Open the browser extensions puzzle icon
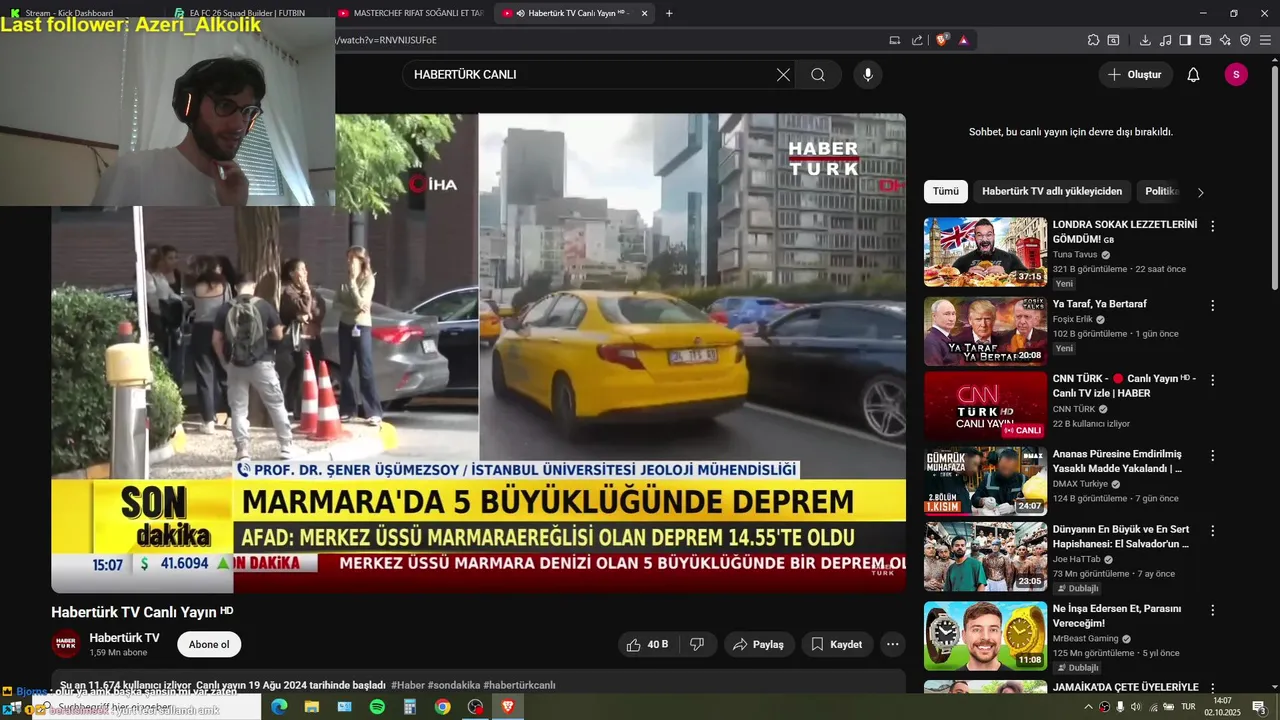The image size is (1280, 720). click(1093, 40)
